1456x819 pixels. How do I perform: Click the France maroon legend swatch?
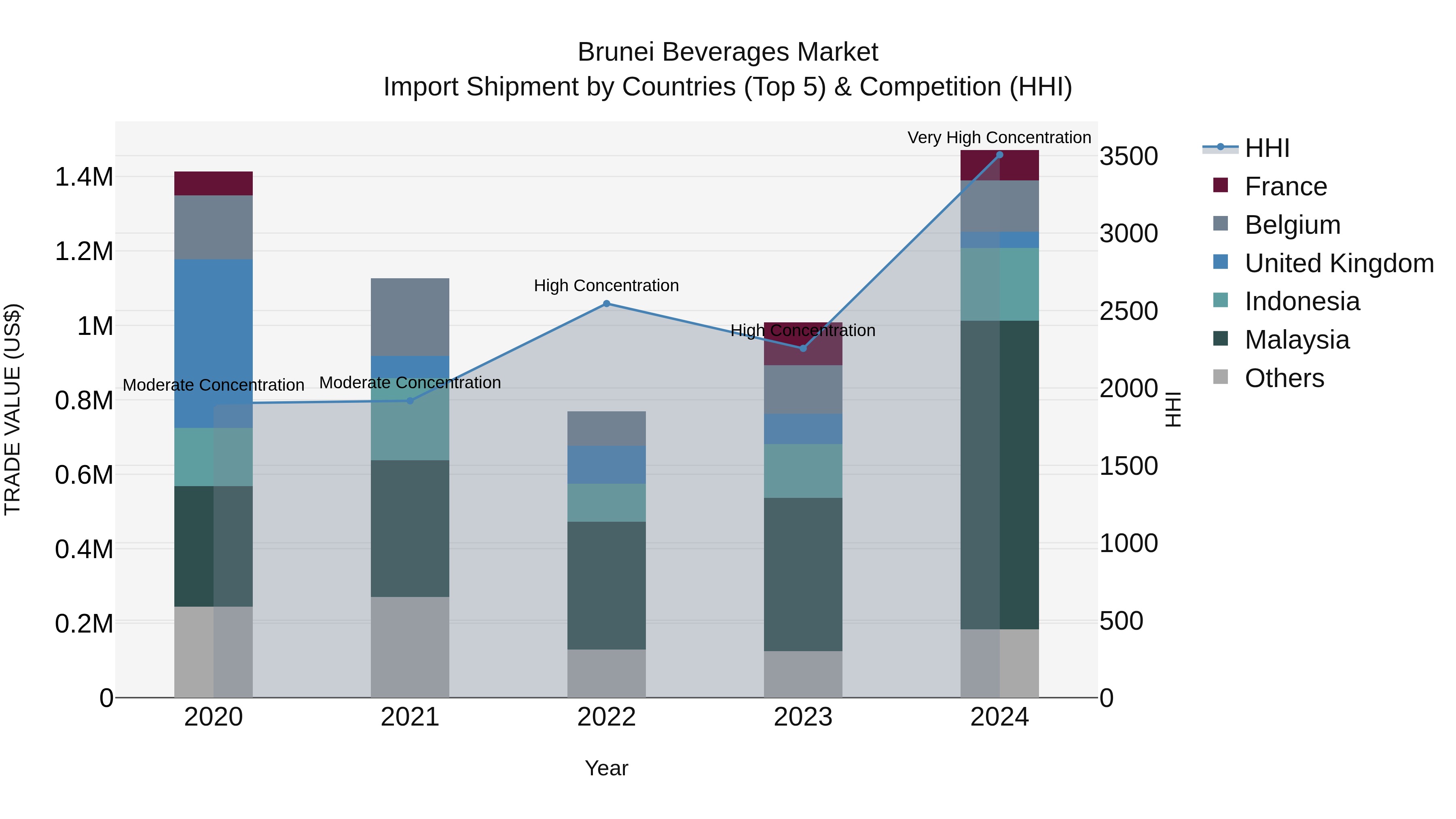(1220, 185)
